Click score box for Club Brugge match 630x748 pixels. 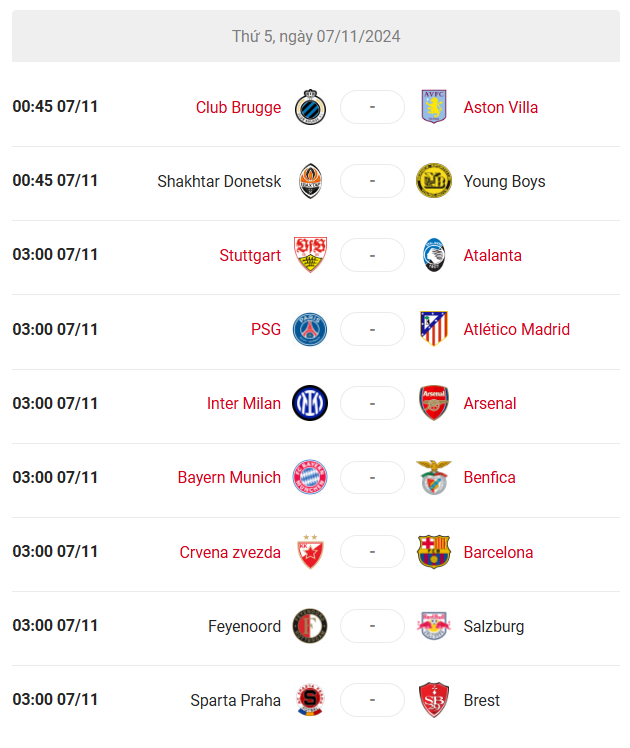pos(372,107)
